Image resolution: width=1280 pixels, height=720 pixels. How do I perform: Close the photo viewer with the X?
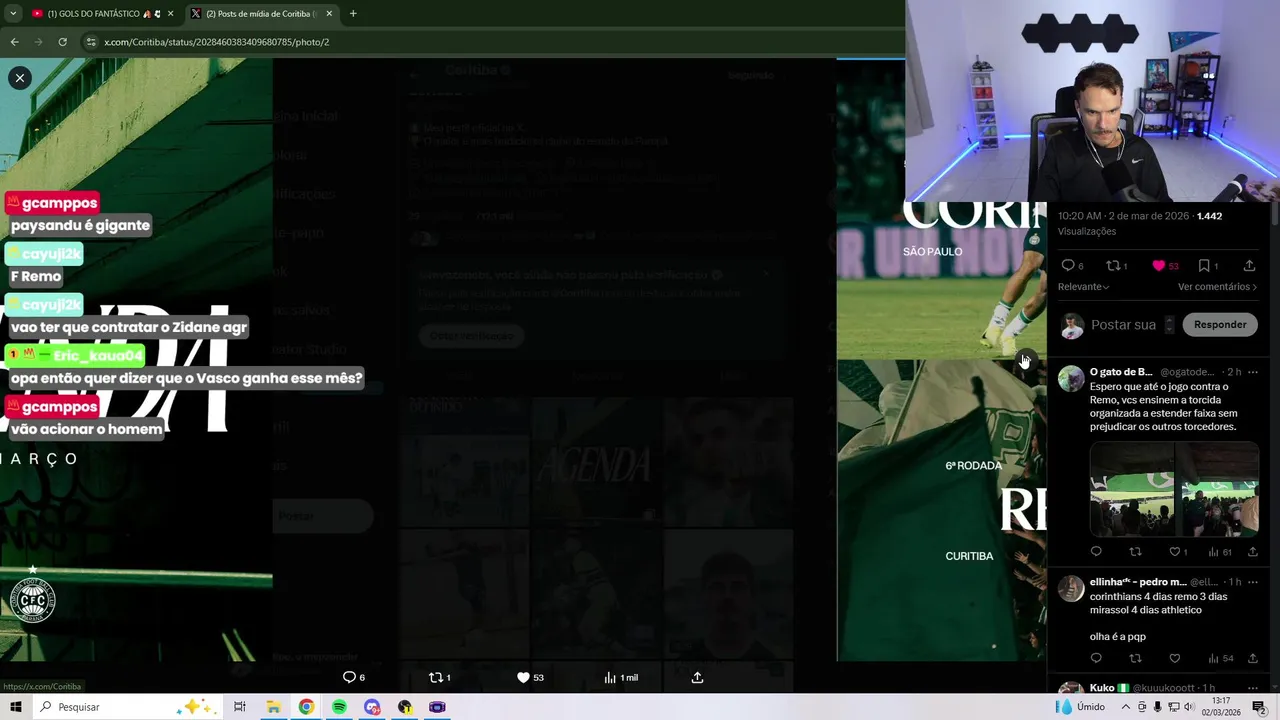coord(20,78)
